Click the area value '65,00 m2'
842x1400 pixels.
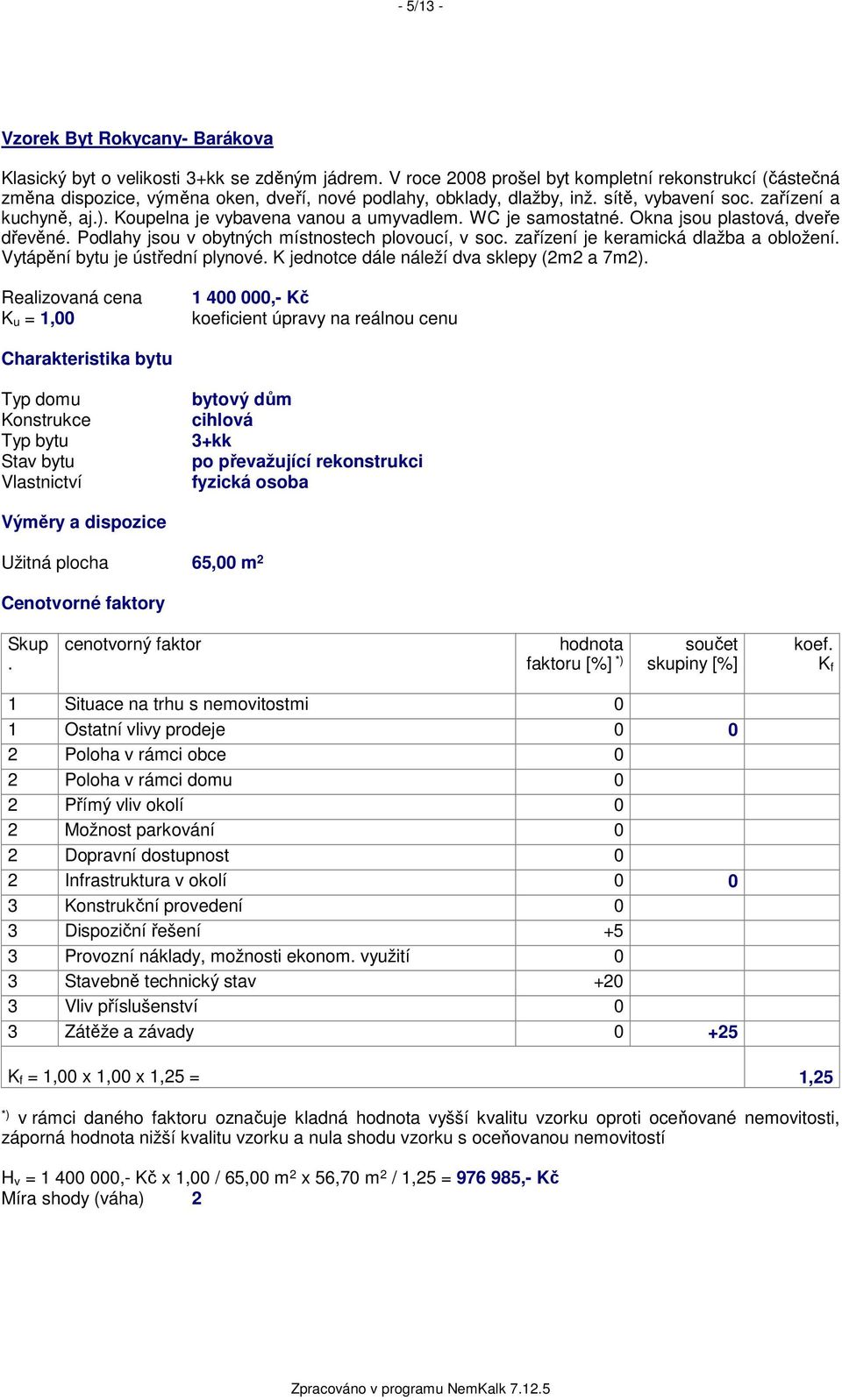pyautogui.click(x=228, y=563)
